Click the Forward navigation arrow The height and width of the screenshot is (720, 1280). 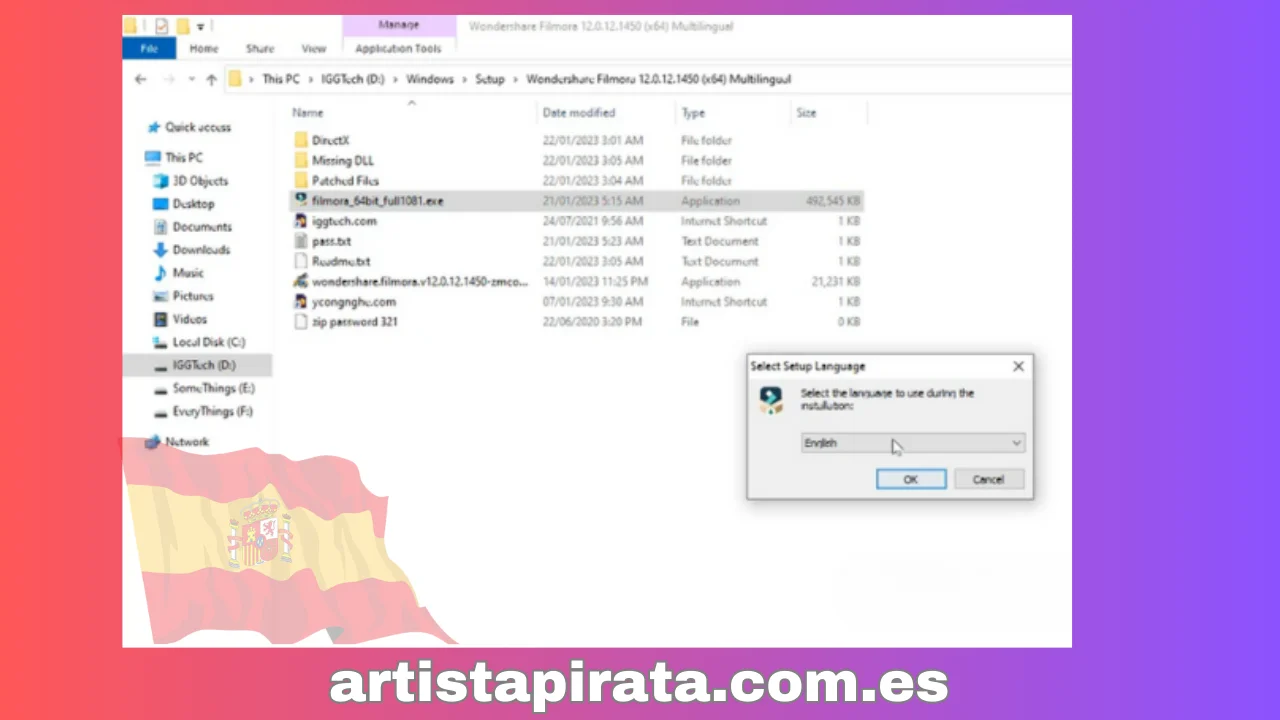coord(169,79)
